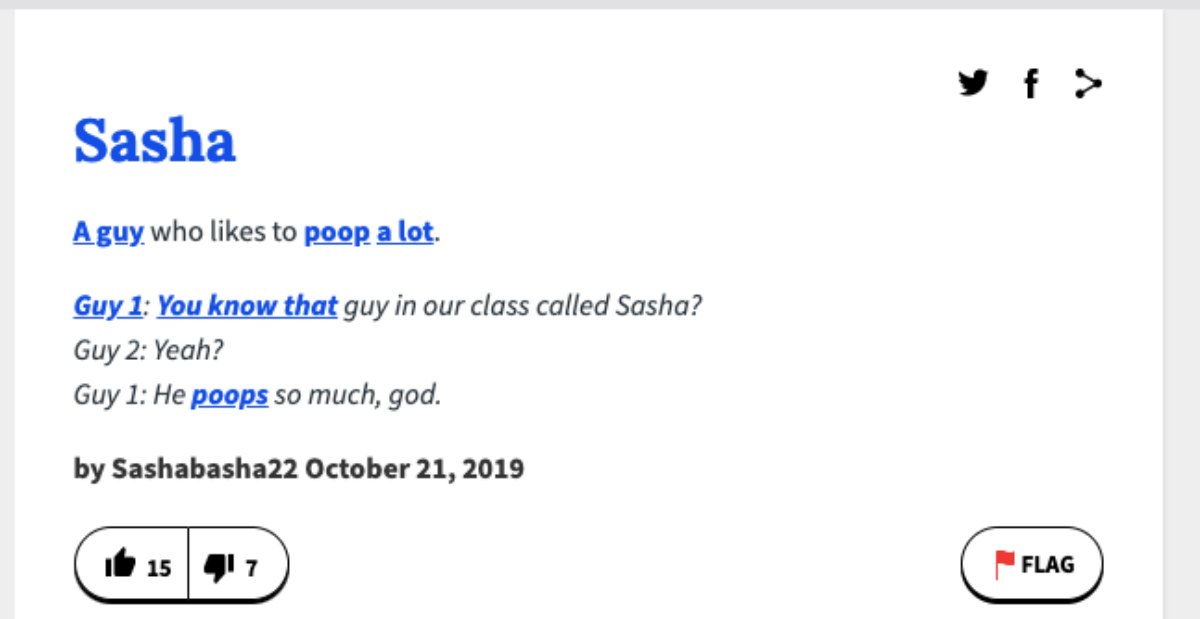Click the "Guy 2: Yeah?" example line

148,350
